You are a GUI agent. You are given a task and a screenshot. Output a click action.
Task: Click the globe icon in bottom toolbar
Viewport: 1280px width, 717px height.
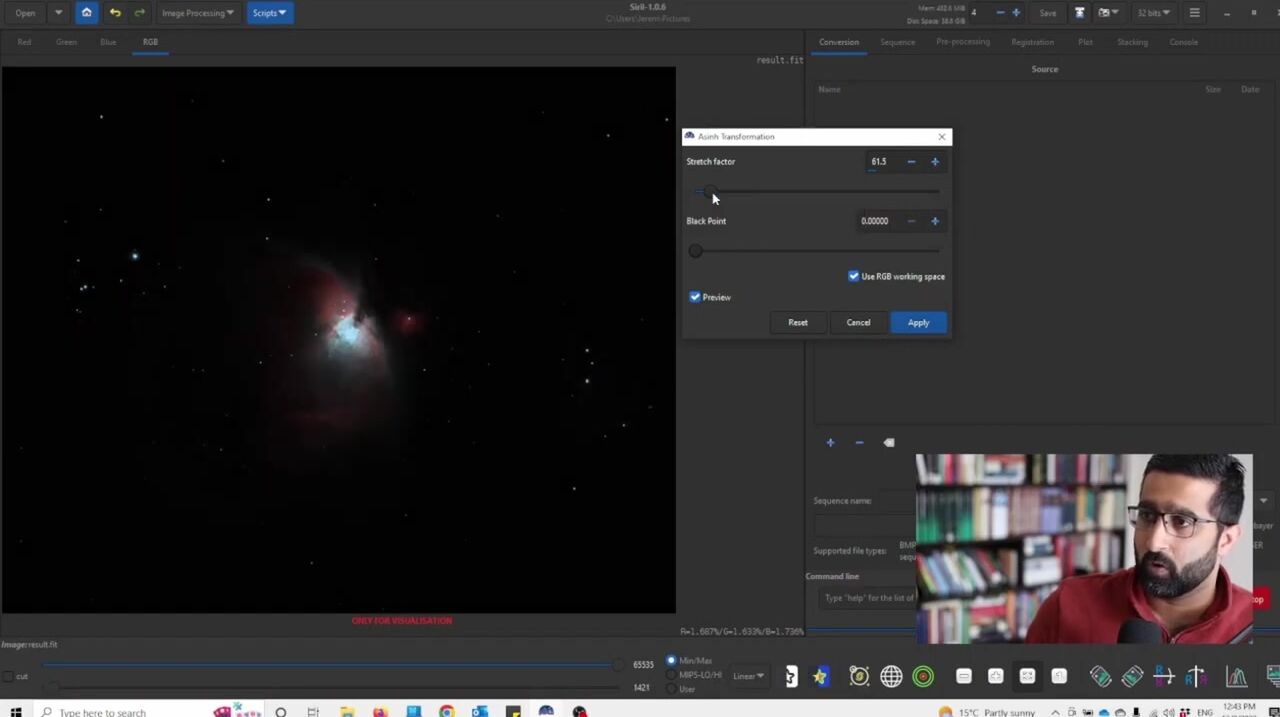tap(891, 677)
